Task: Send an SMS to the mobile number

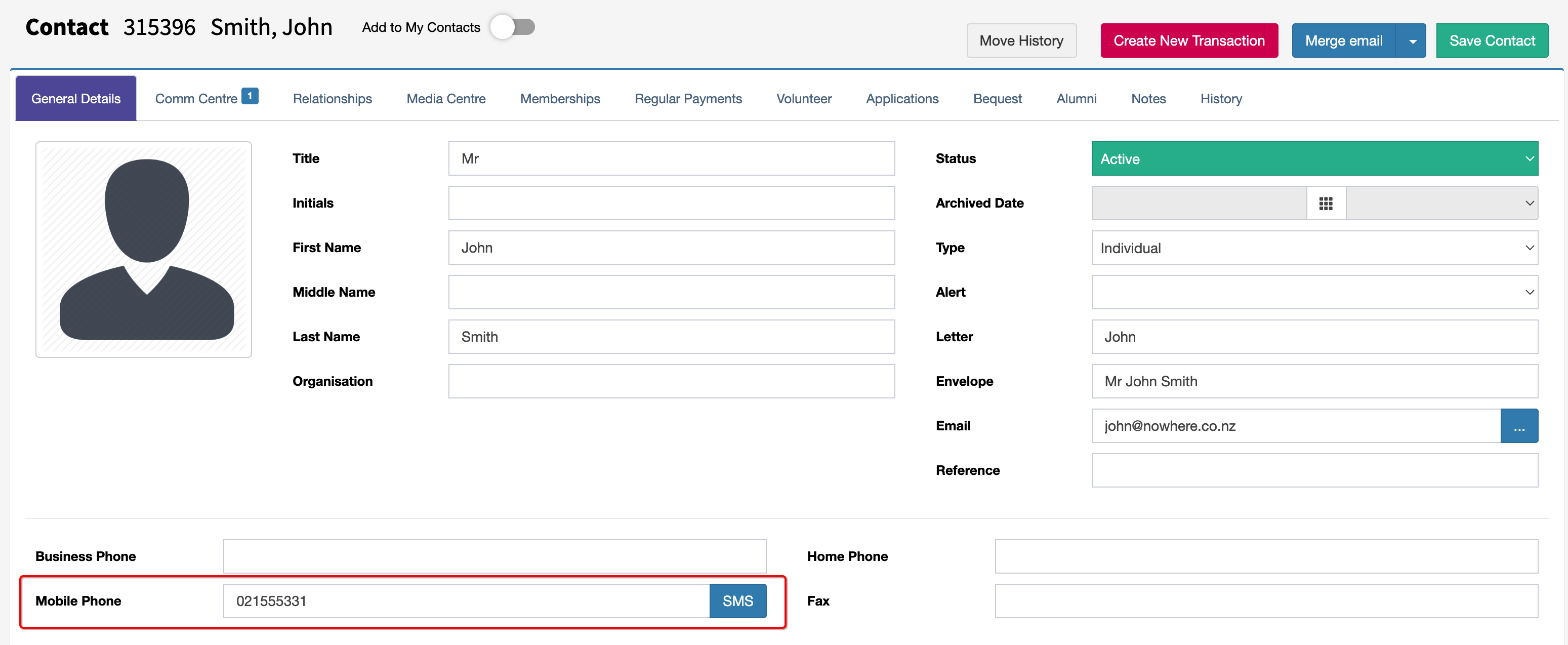Action: (738, 601)
